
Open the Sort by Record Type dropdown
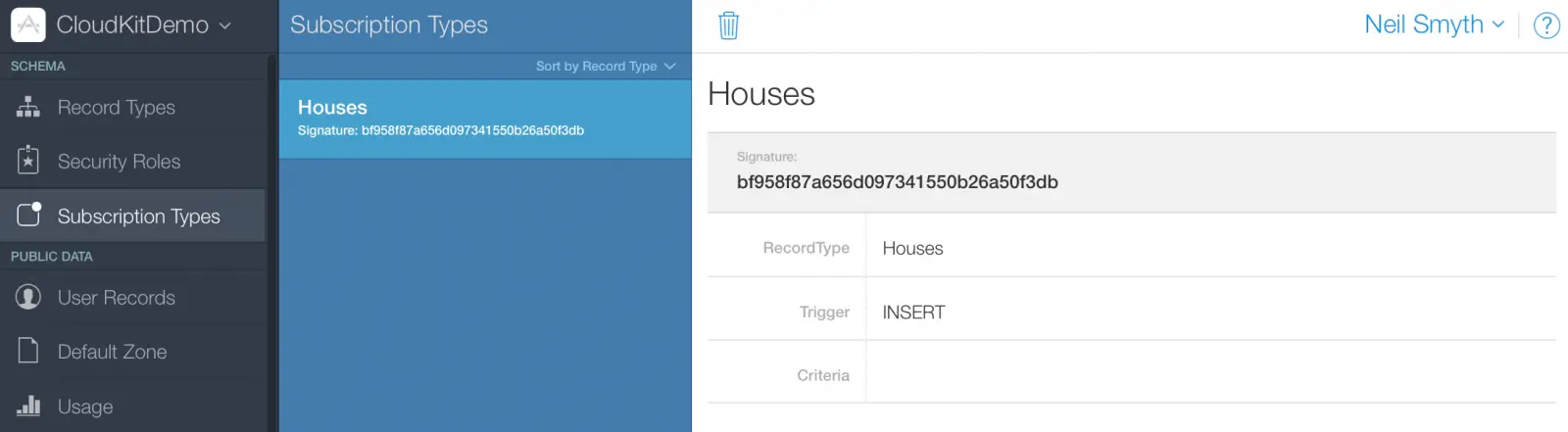[605, 67]
